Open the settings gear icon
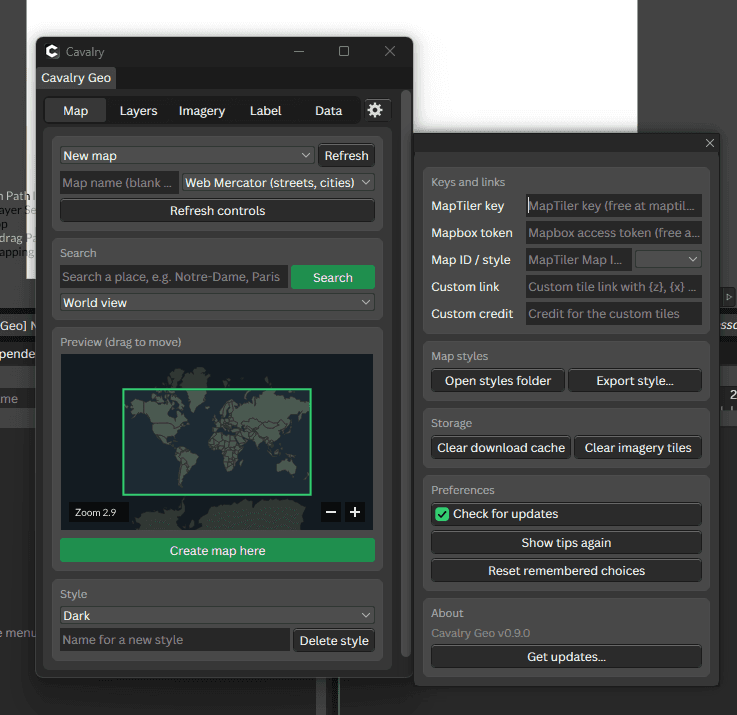 click(375, 110)
